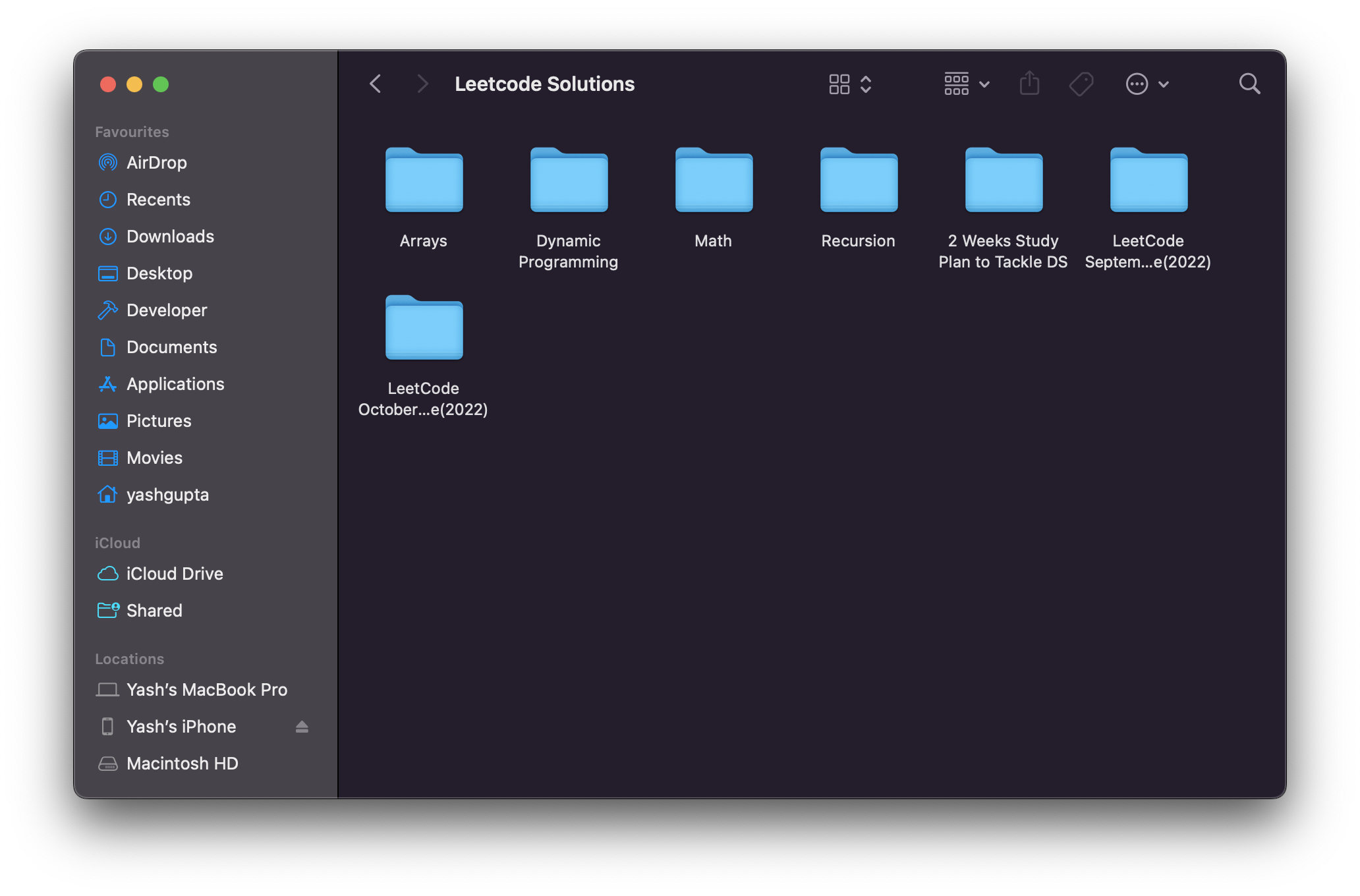Click the search magnifier icon
Screen dimensions: 1360x896
[x=1249, y=84]
